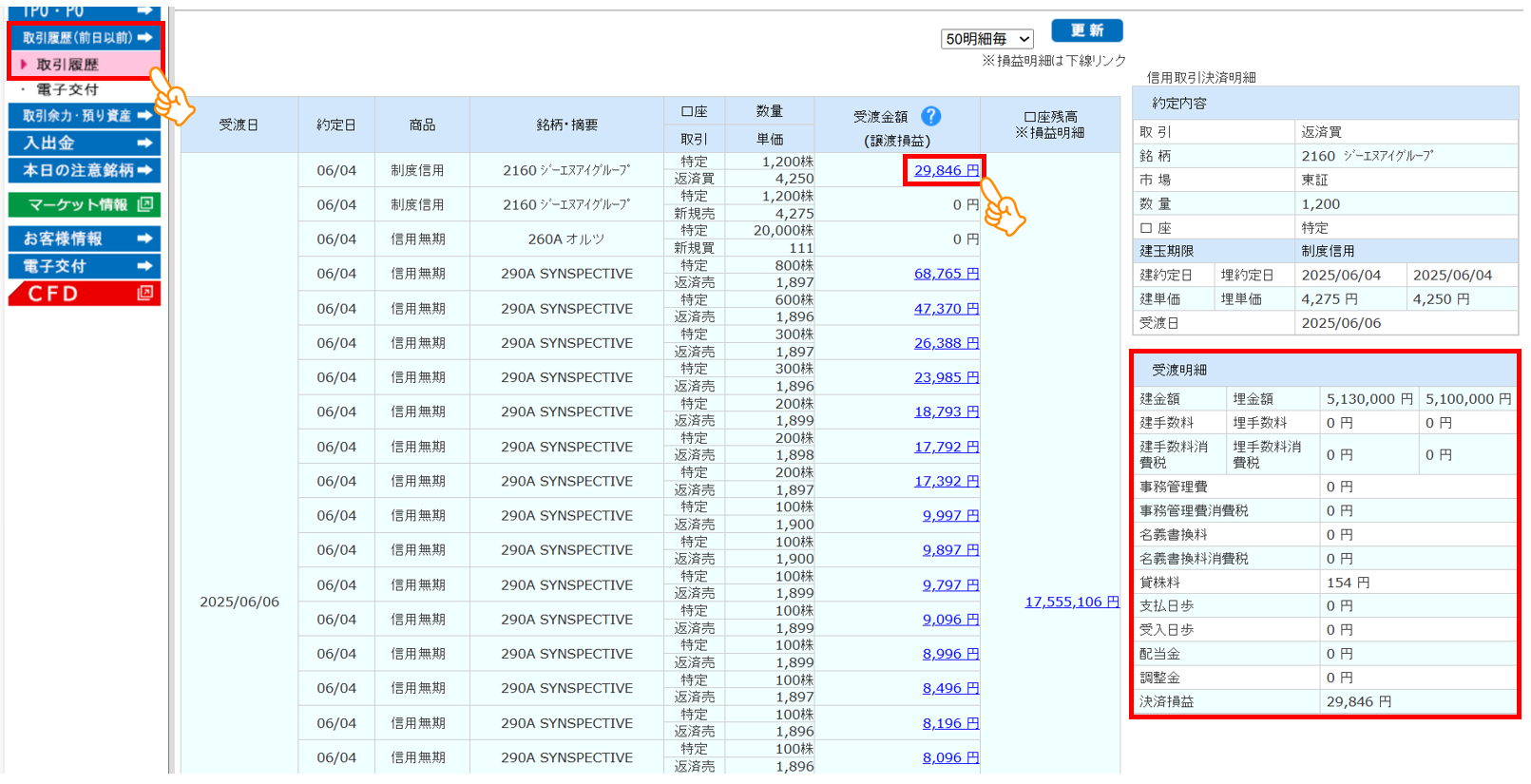Open profit detail link 8,996 円
1531x784 pixels.
950,653
